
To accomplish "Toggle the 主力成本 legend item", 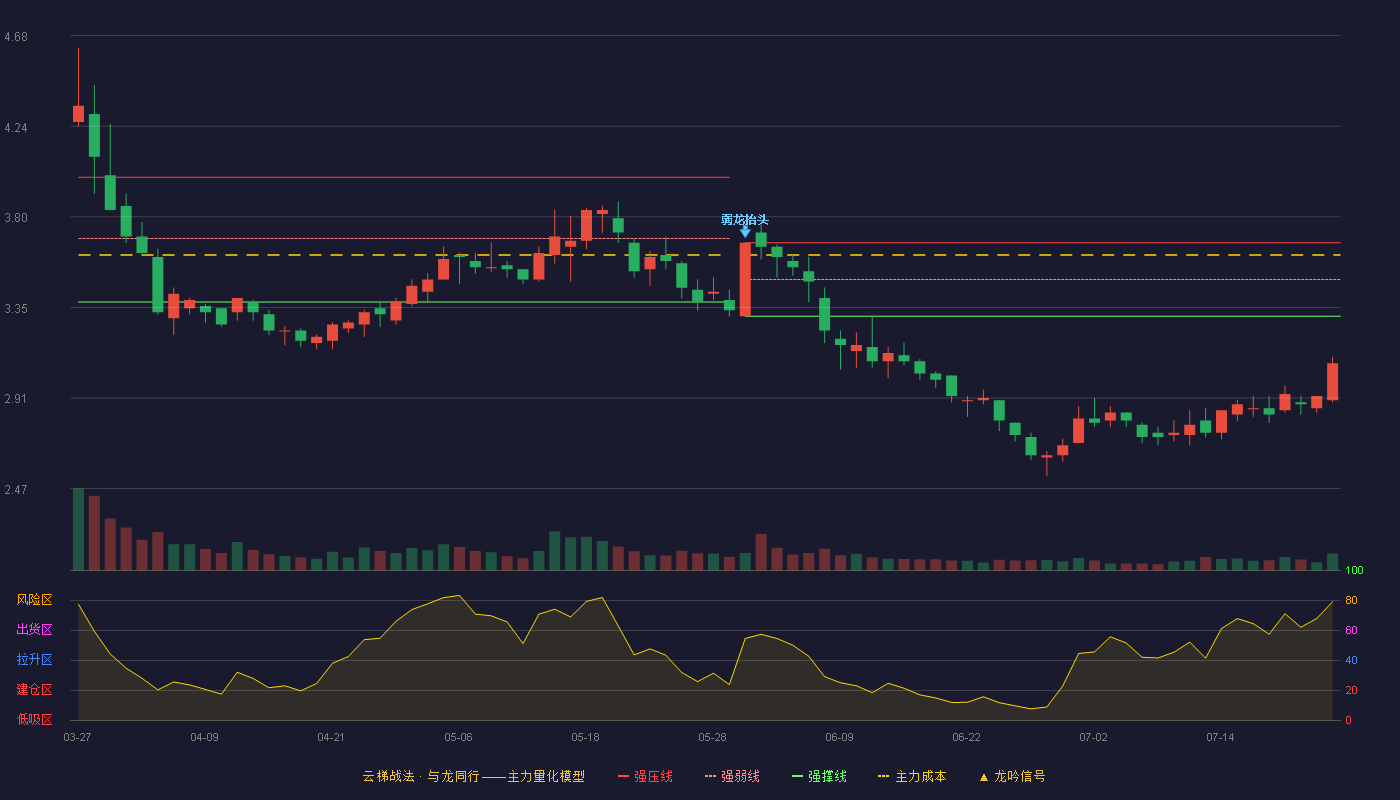I will tap(912, 776).
